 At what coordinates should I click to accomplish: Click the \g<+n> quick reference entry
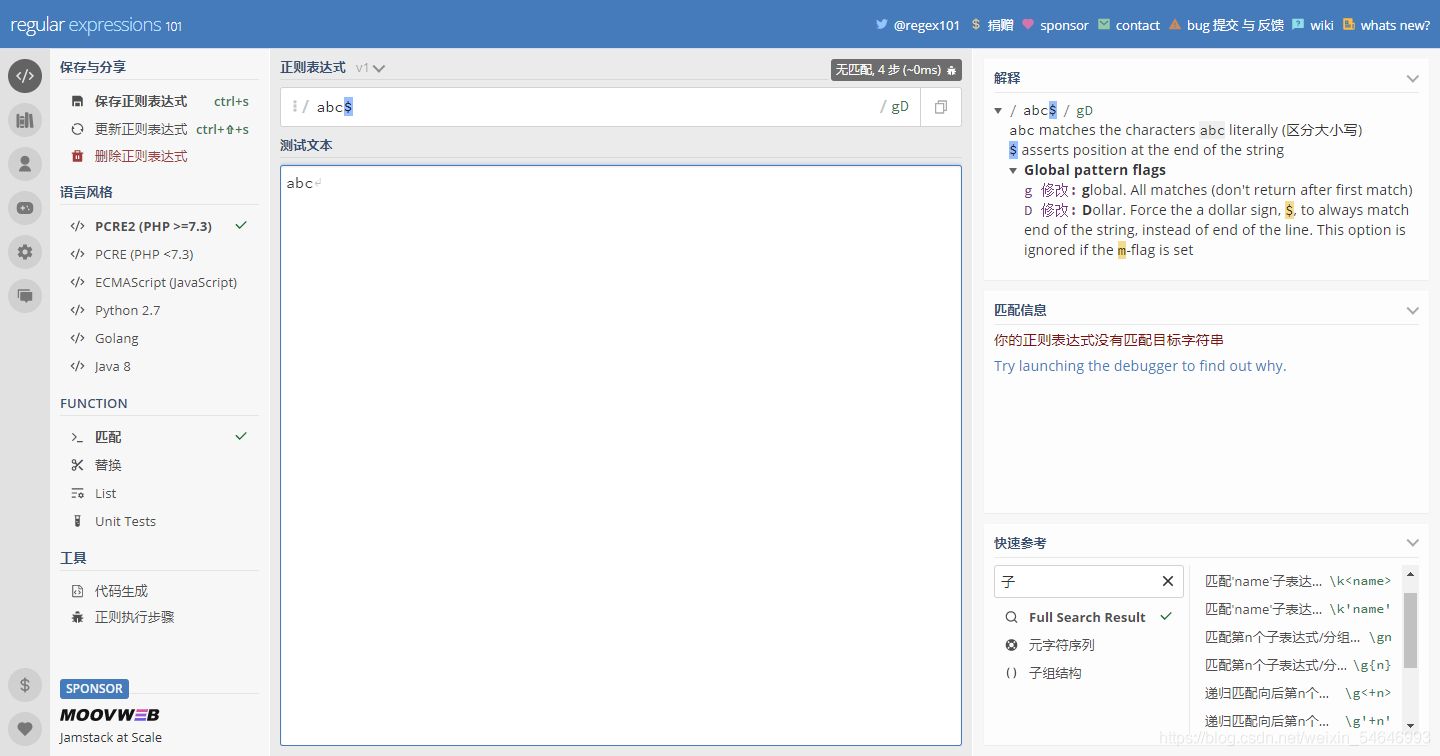[1297, 693]
